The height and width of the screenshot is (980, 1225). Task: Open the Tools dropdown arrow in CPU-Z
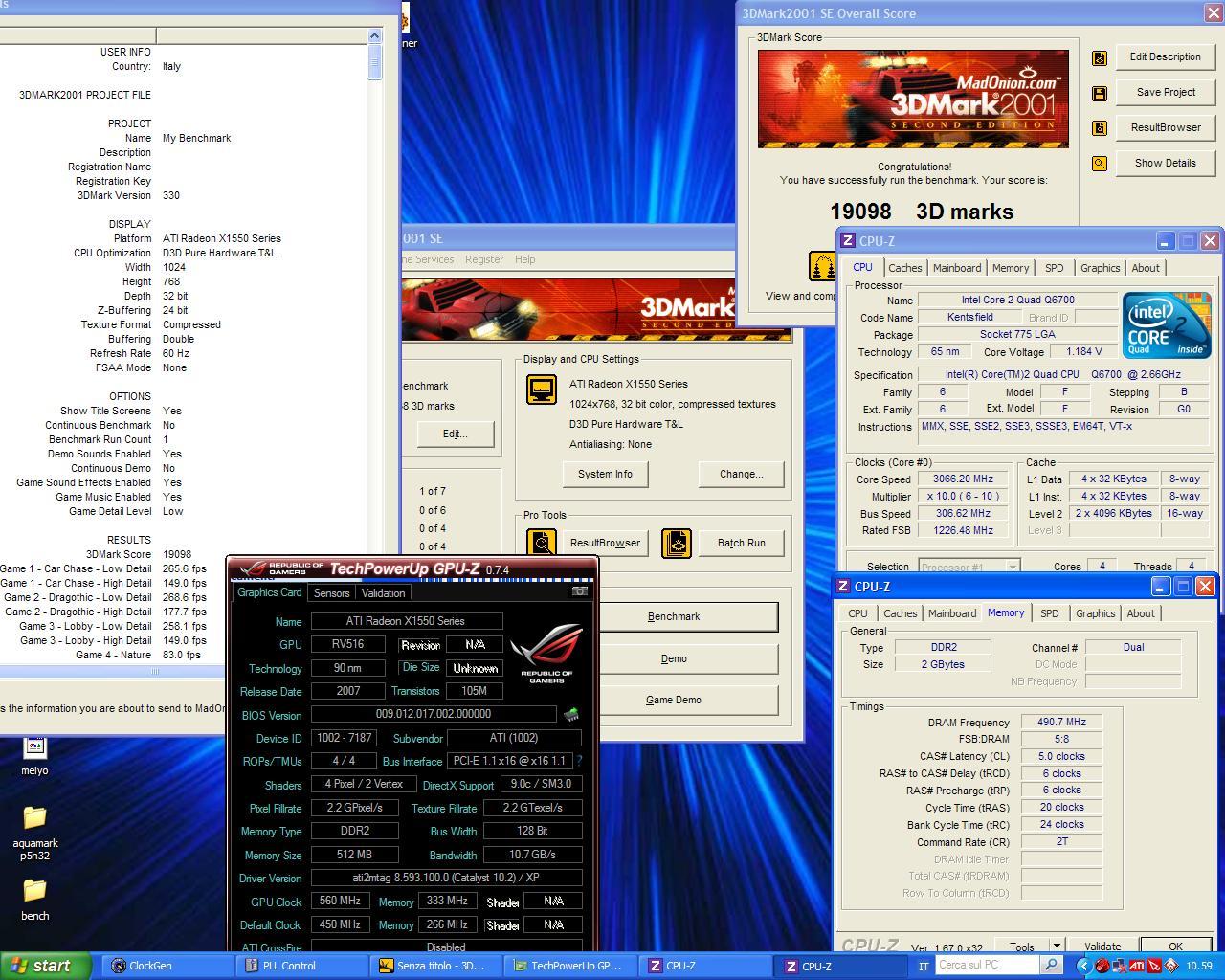click(1057, 946)
